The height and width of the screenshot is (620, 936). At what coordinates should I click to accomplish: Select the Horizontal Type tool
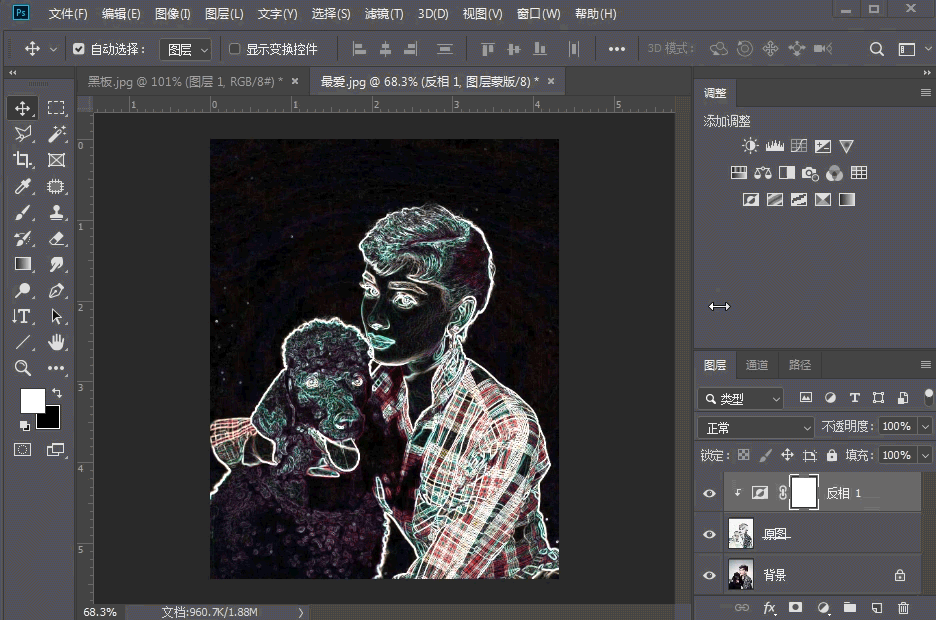22,316
